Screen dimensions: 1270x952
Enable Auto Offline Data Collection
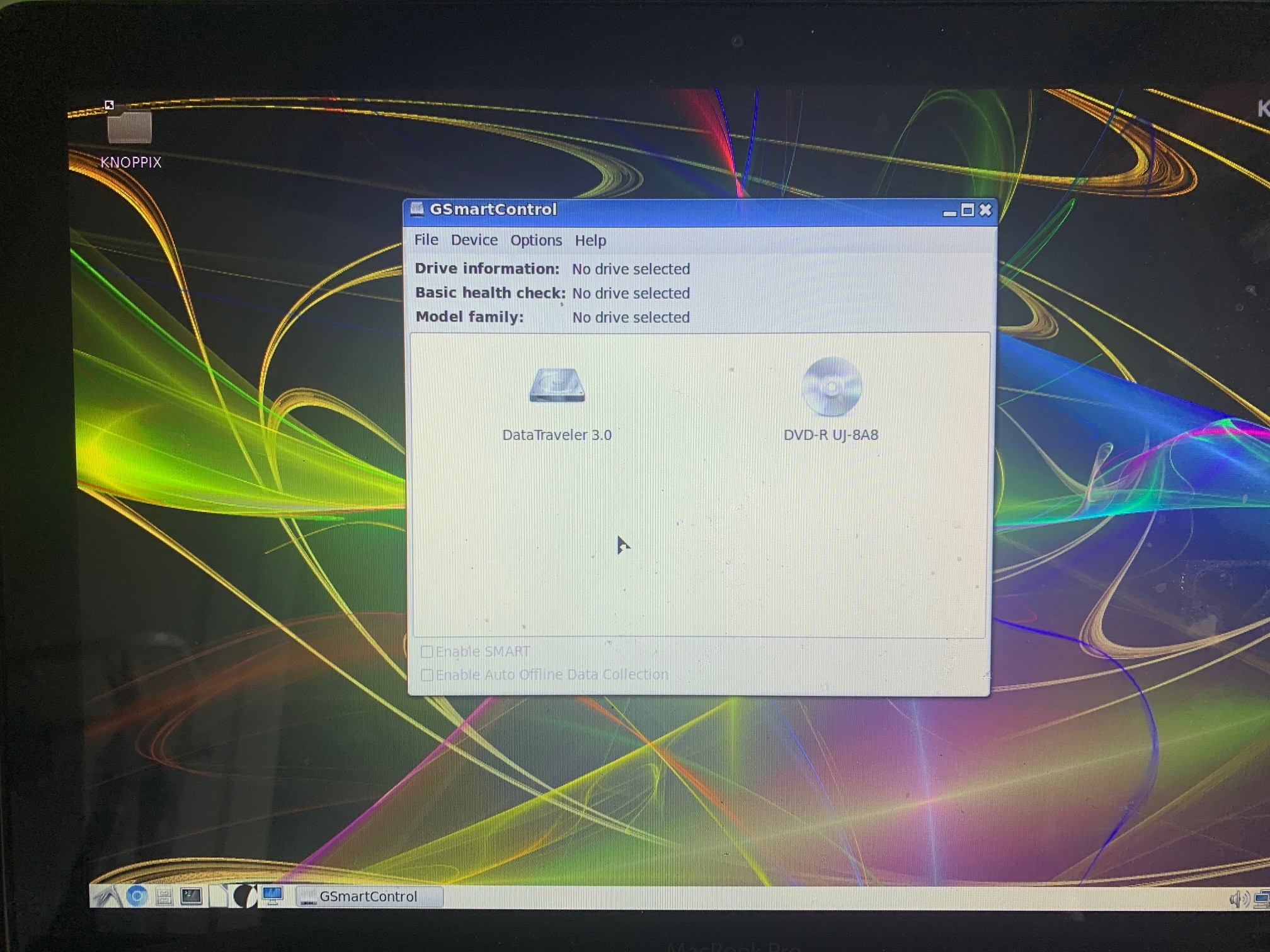tap(428, 674)
